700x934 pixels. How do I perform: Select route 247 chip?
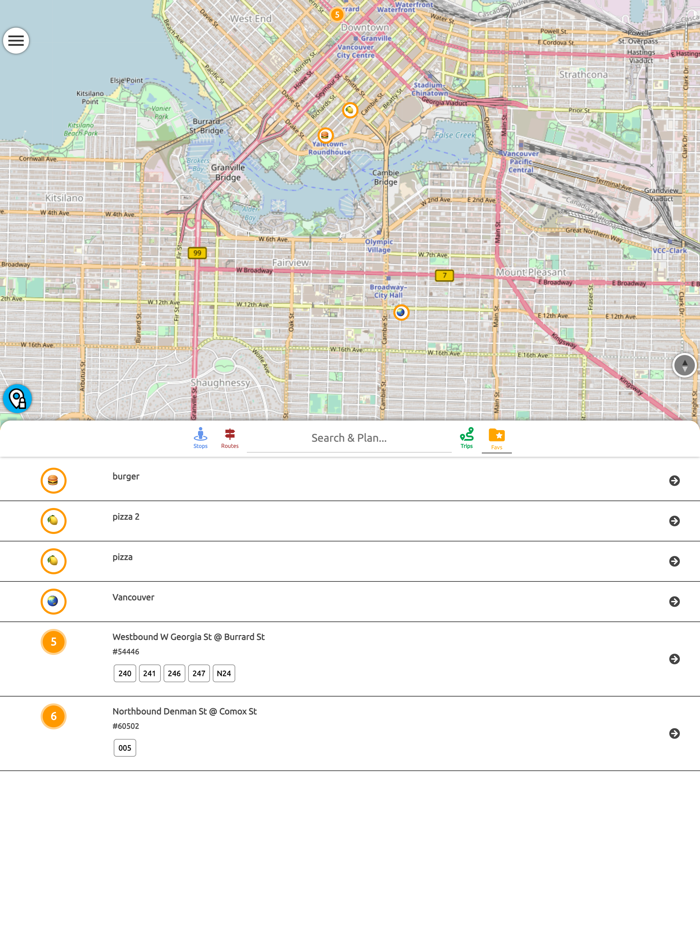coord(199,674)
